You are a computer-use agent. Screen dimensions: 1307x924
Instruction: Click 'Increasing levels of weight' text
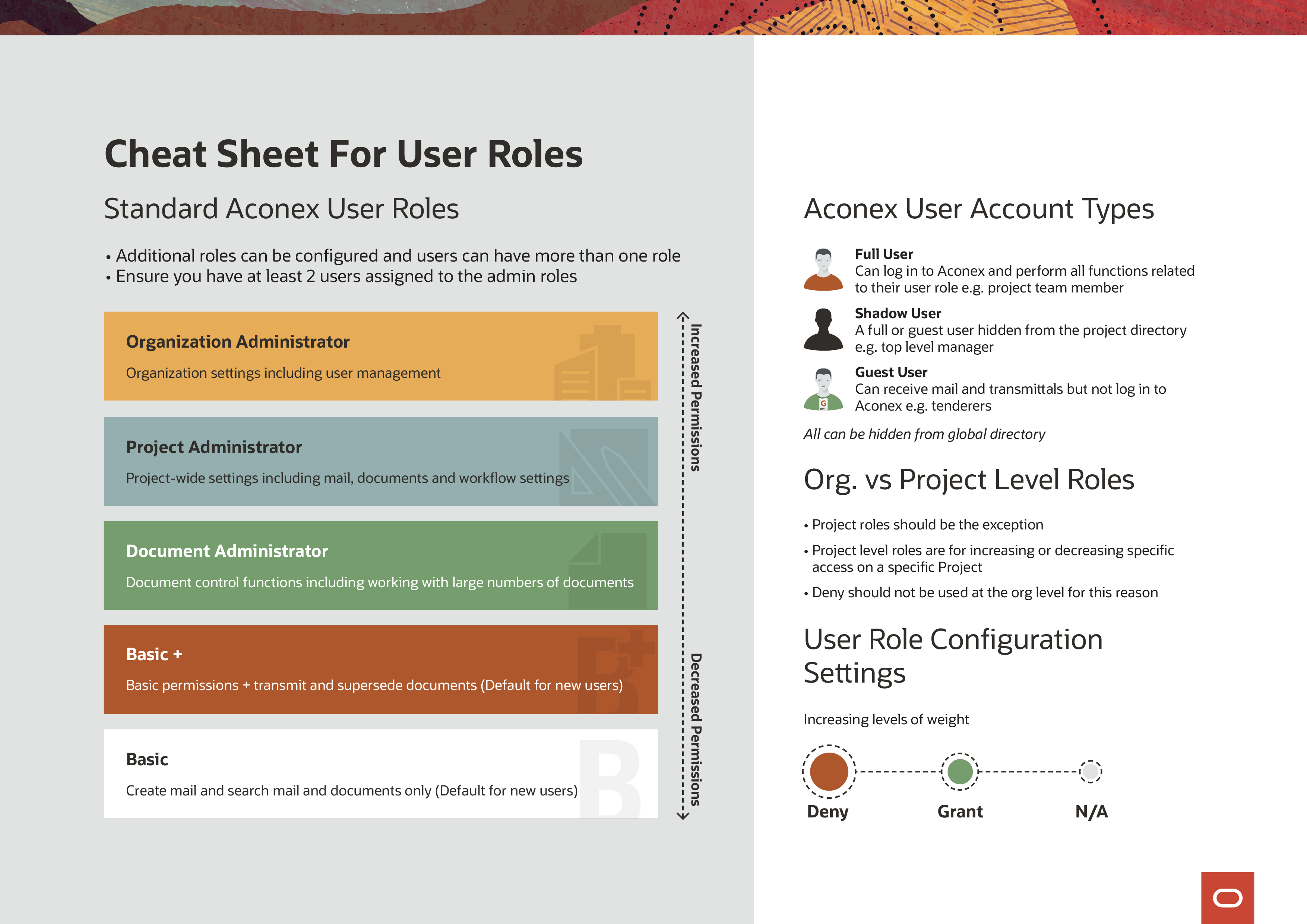tap(886, 719)
